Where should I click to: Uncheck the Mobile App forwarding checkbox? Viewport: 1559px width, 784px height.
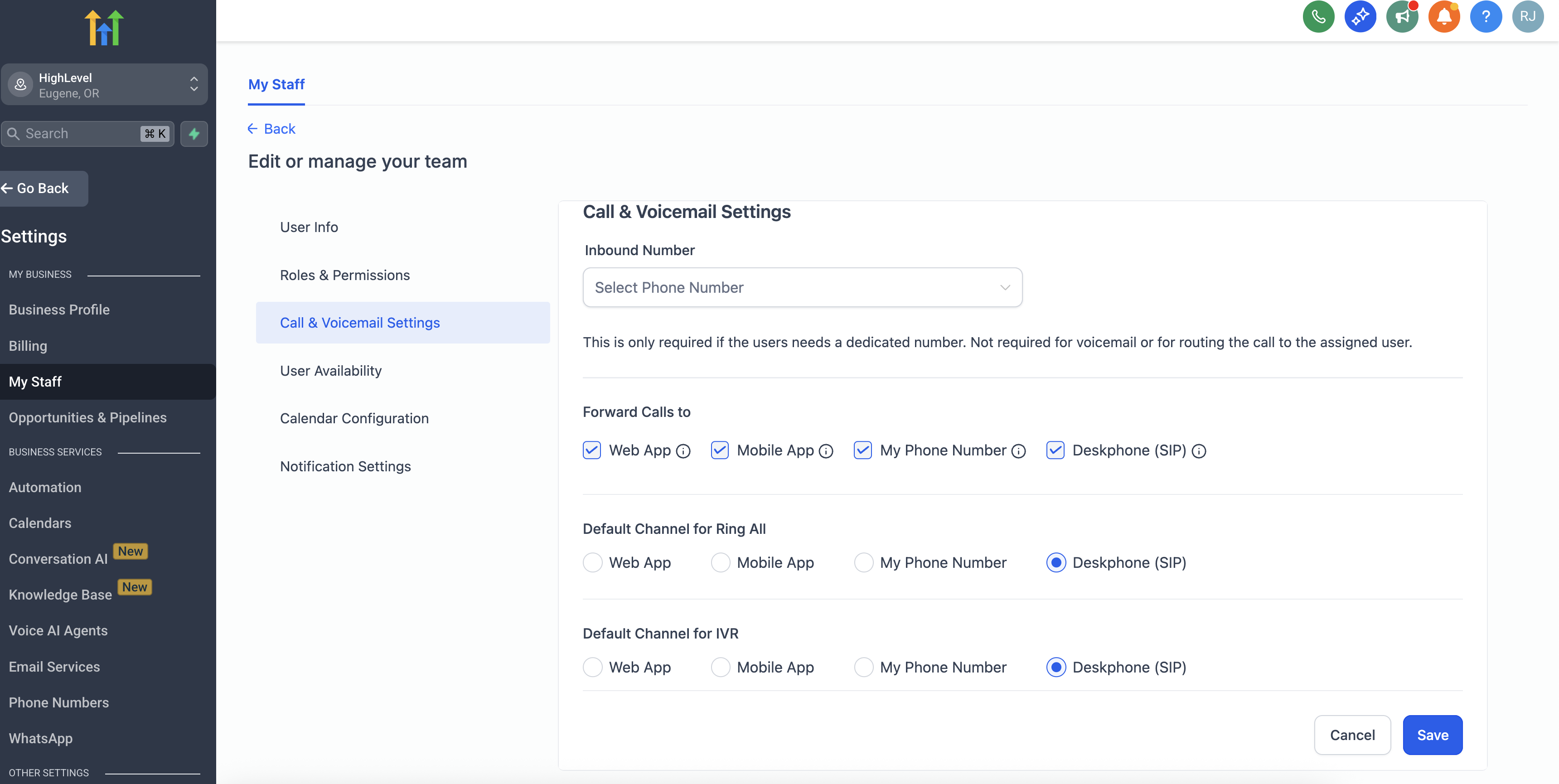click(720, 450)
